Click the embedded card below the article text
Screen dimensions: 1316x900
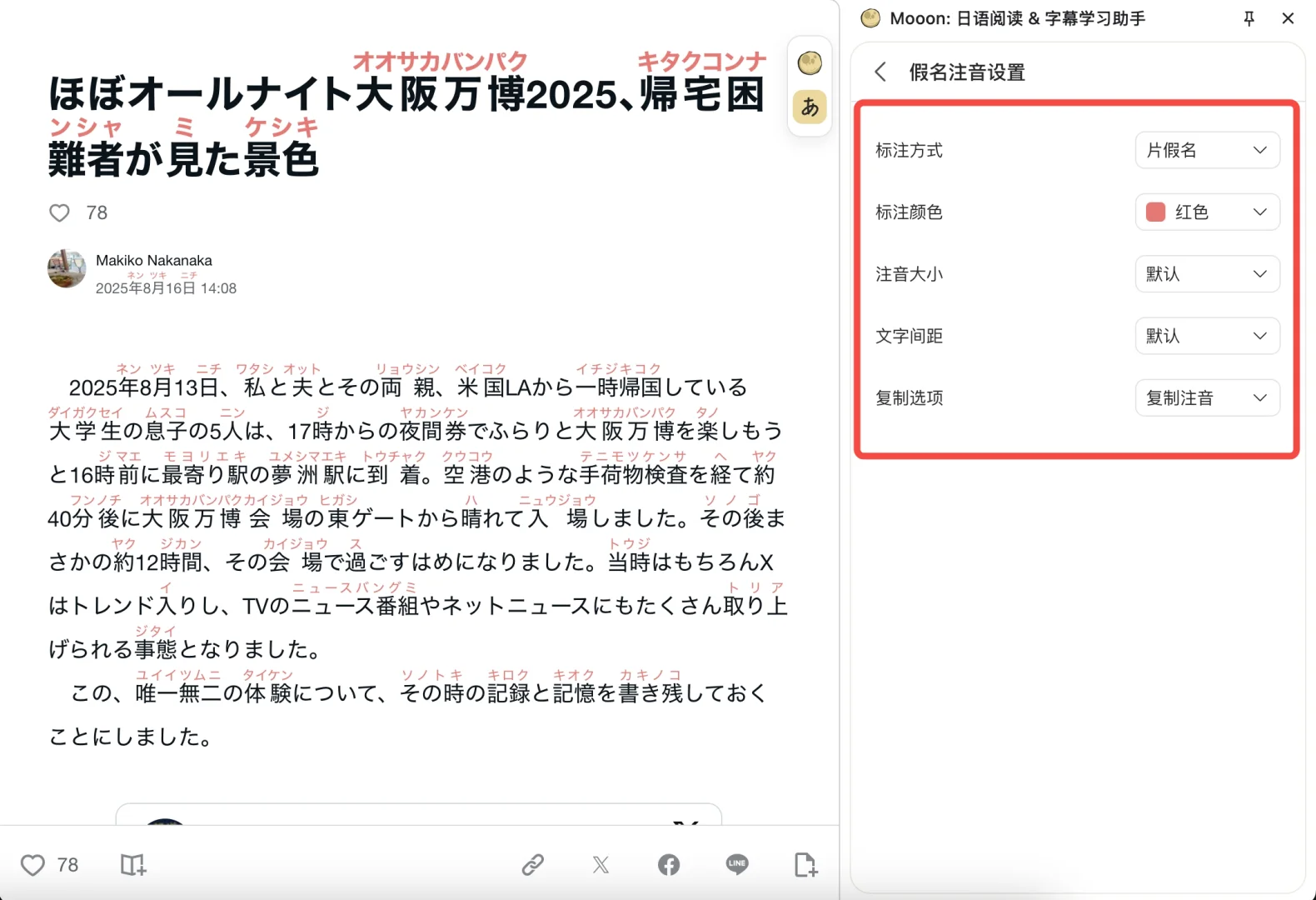(x=418, y=814)
